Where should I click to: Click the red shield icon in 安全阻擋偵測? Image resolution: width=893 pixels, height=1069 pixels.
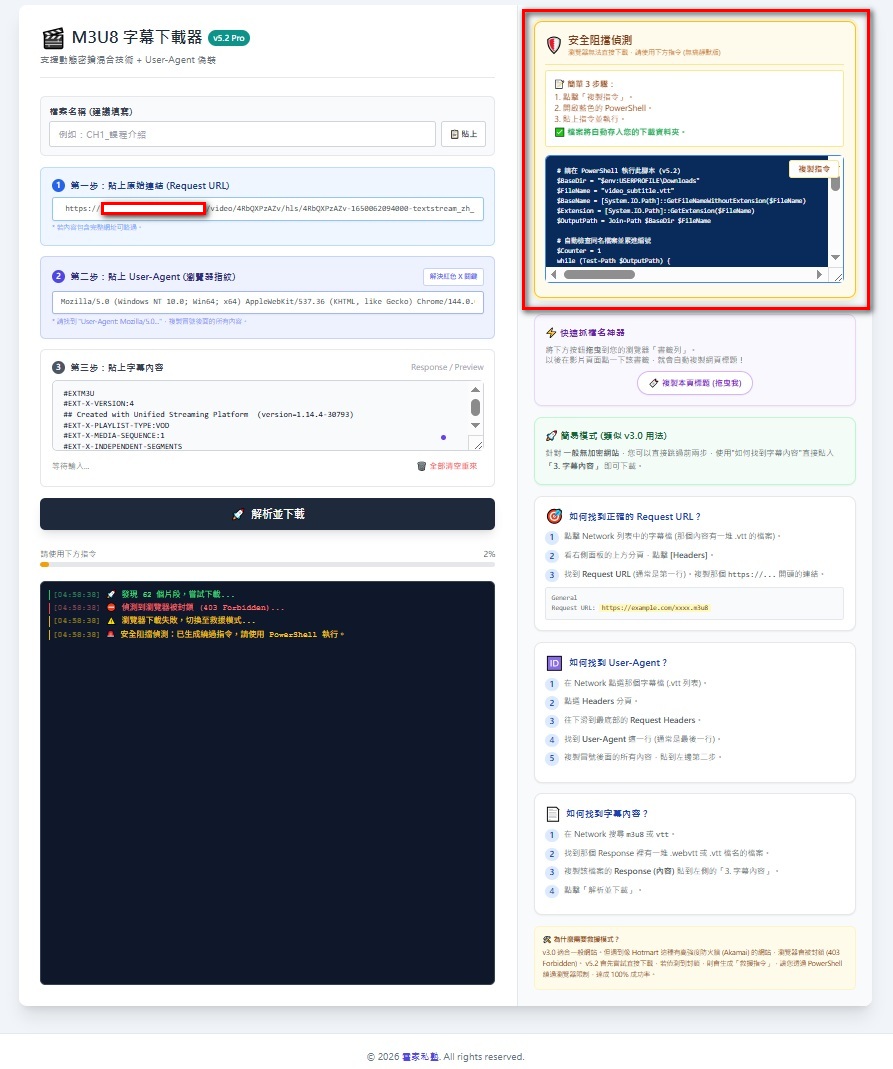click(553, 45)
